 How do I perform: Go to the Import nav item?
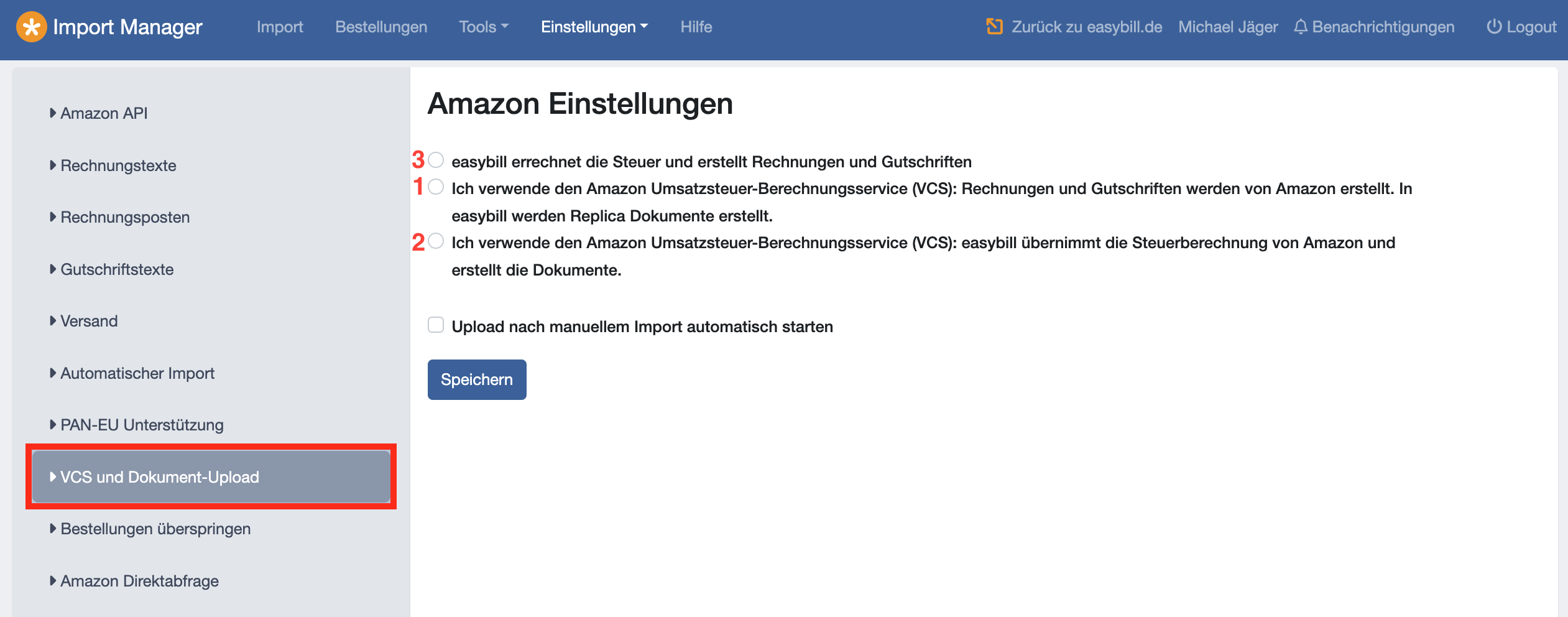[280, 27]
